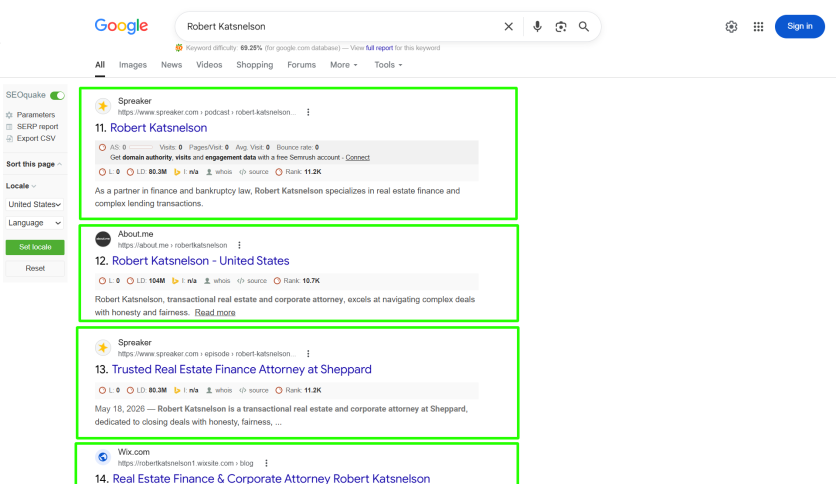
Task: Click the magnifying glass search icon
Action: pyautogui.click(x=584, y=27)
